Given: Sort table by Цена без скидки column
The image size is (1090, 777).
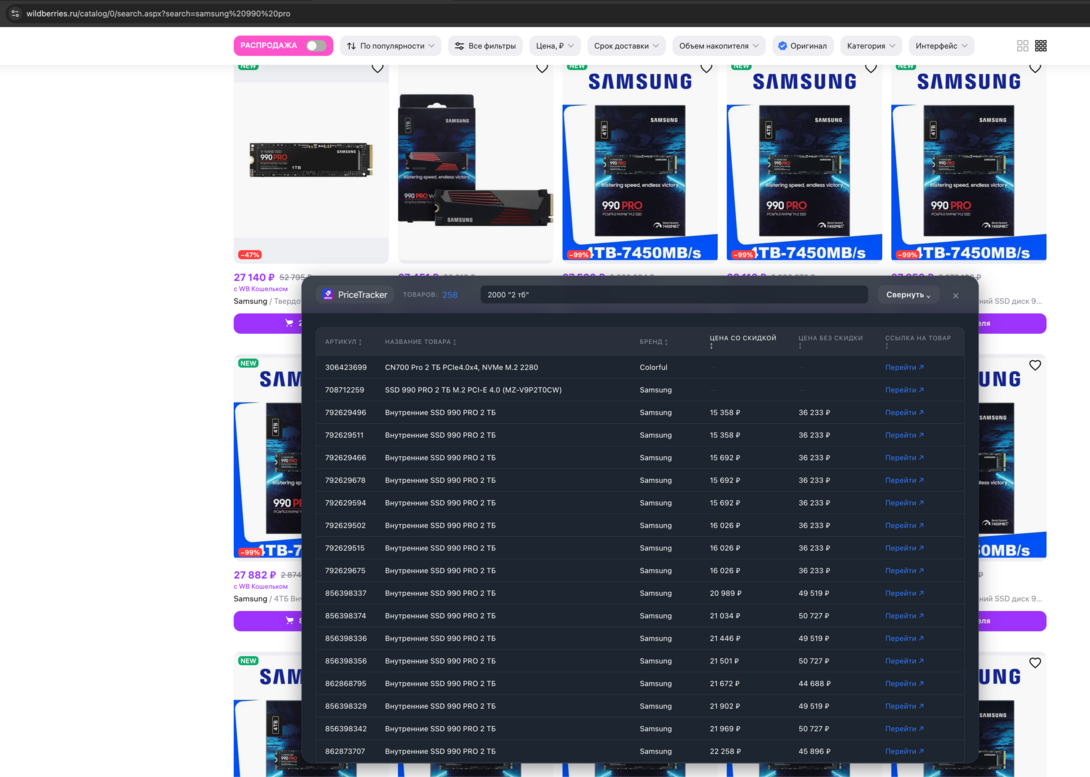Looking at the screenshot, I should click(831, 341).
